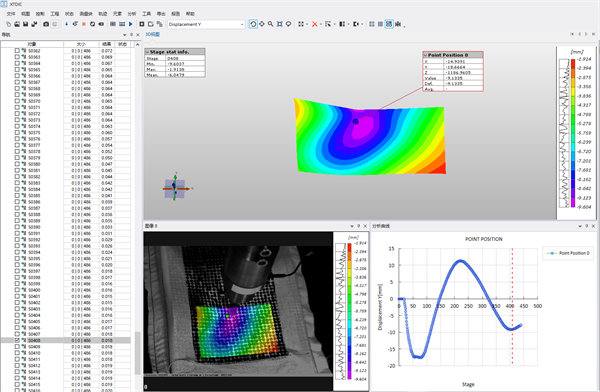Select the pan move tool icon
Screen dimensions: 600x392
tap(262, 24)
